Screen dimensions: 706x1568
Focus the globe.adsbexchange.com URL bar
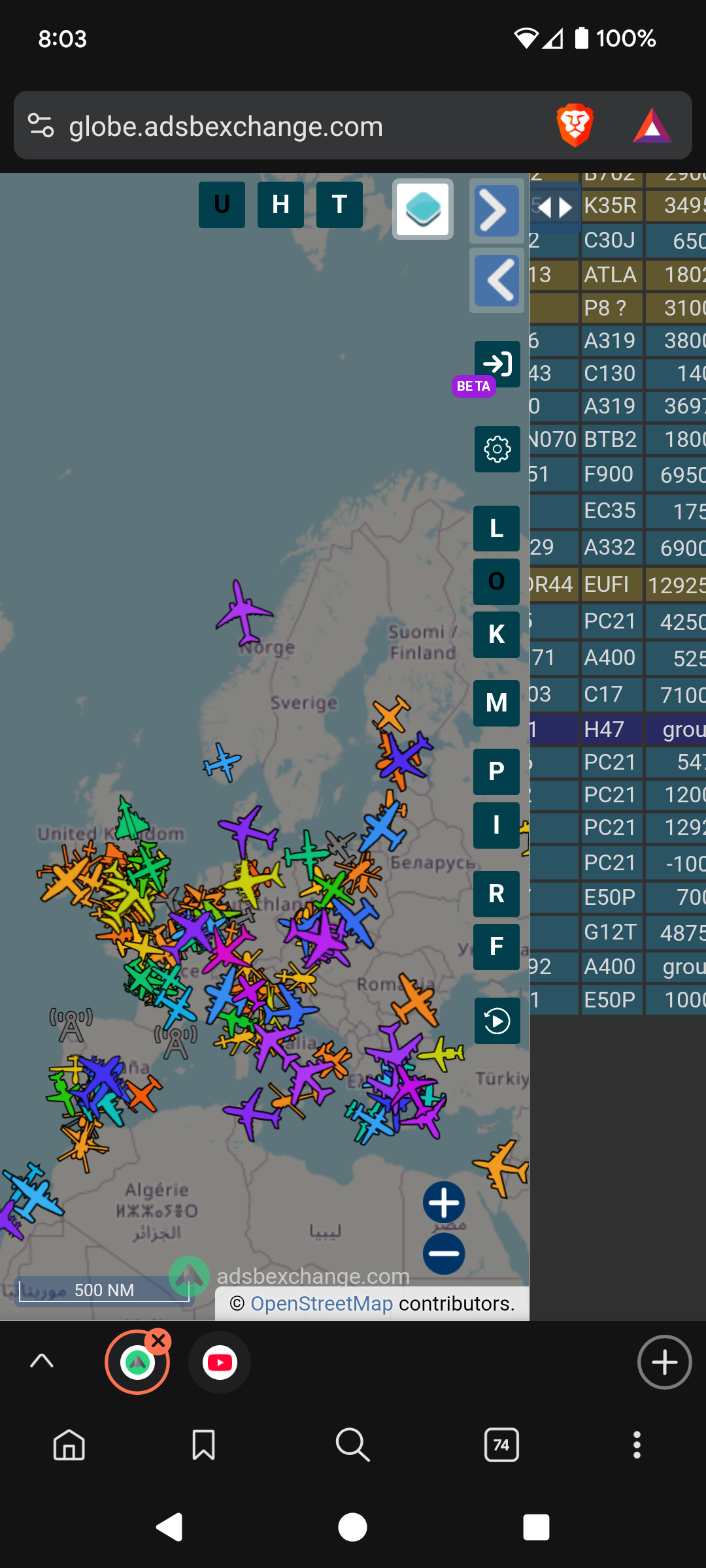coord(226,126)
